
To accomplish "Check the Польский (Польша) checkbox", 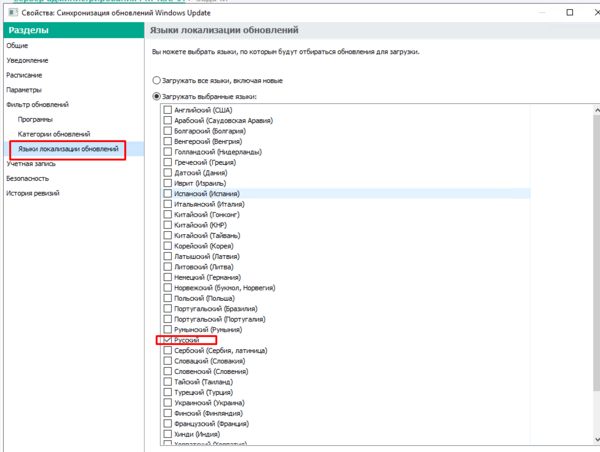I will point(168,298).
